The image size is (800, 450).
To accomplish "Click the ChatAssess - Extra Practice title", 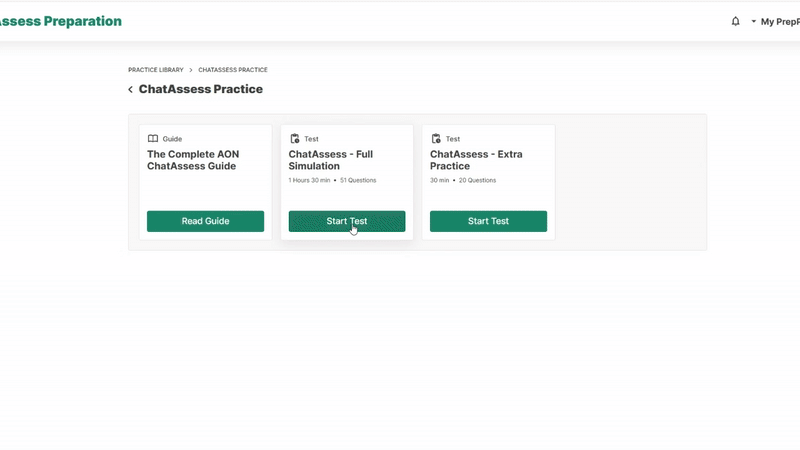I will pyautogui.click(x=476, y=160).
